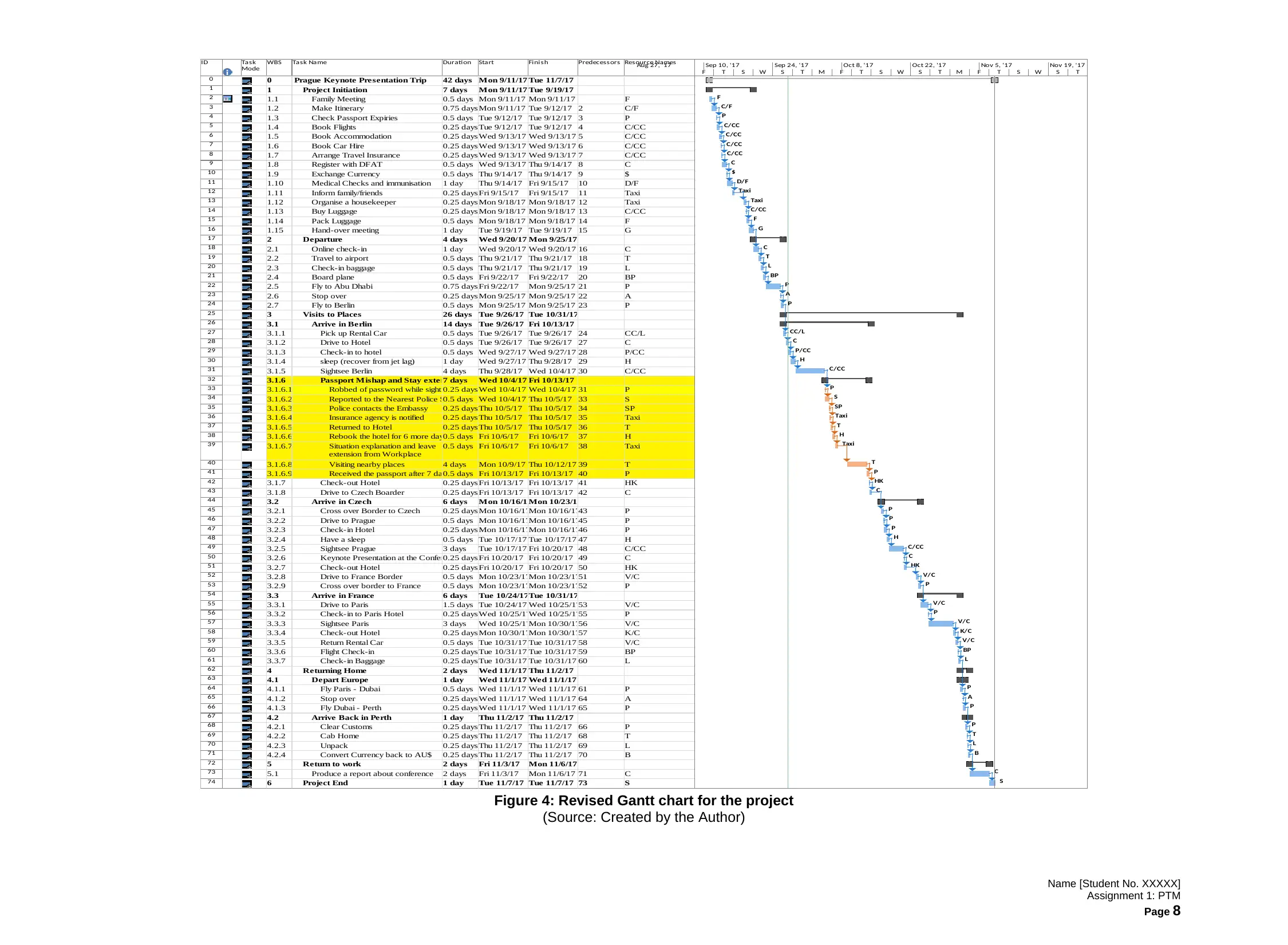Click the info indicator icon in the column header

[227, 72]
